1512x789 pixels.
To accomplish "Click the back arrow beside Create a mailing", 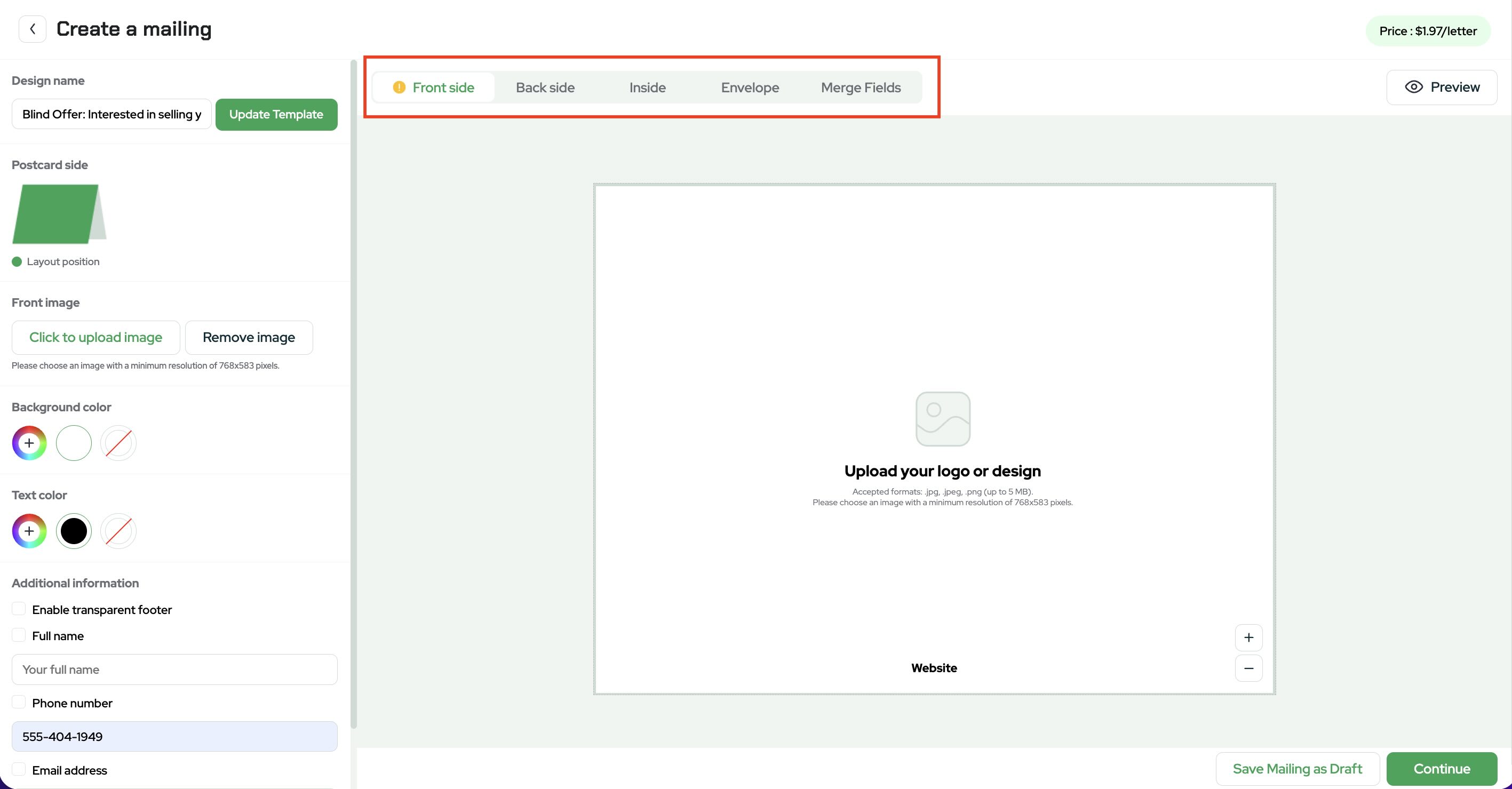I will coord(33,29).
